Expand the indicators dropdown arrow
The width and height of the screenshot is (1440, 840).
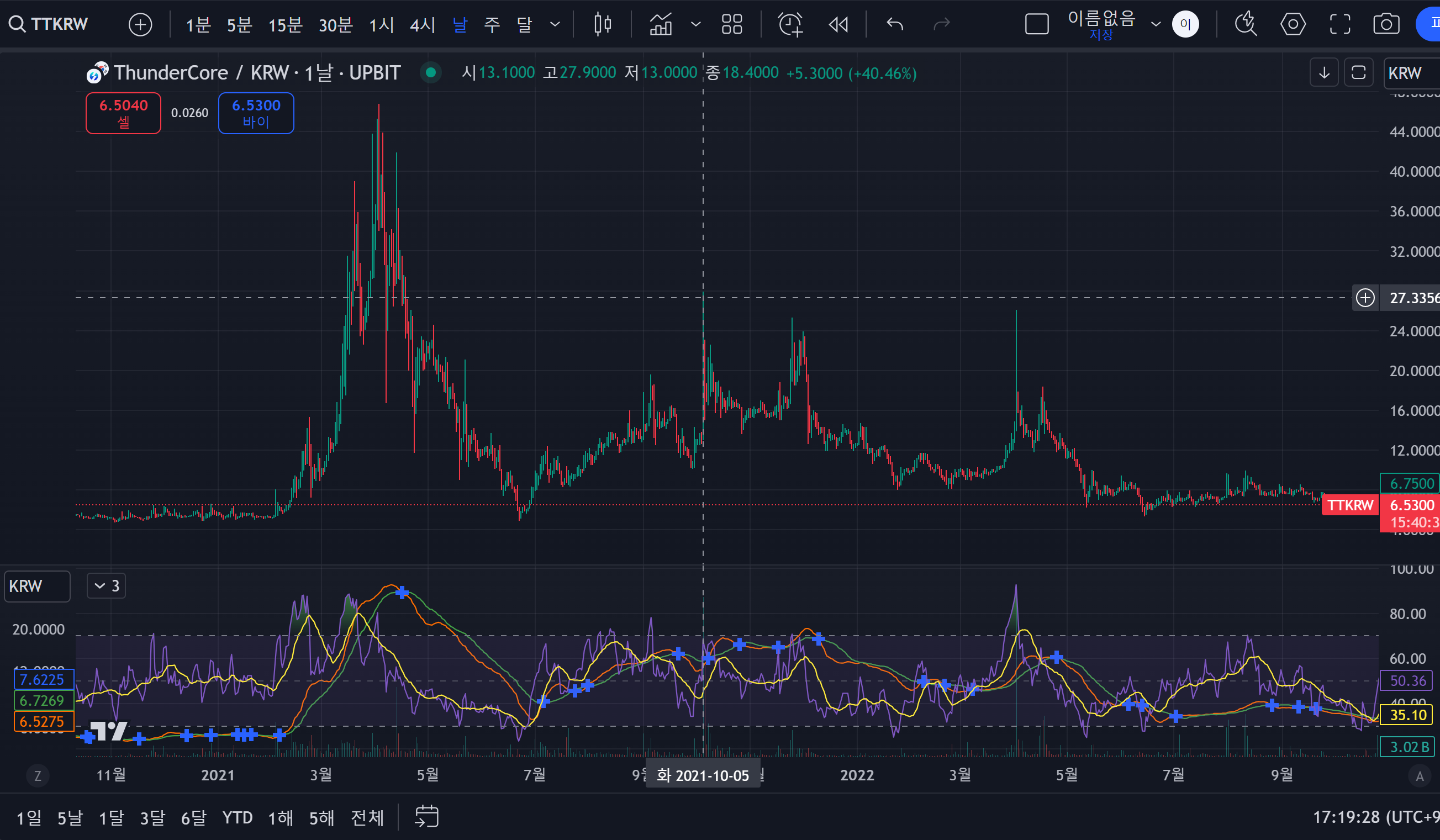pos(695,24)
